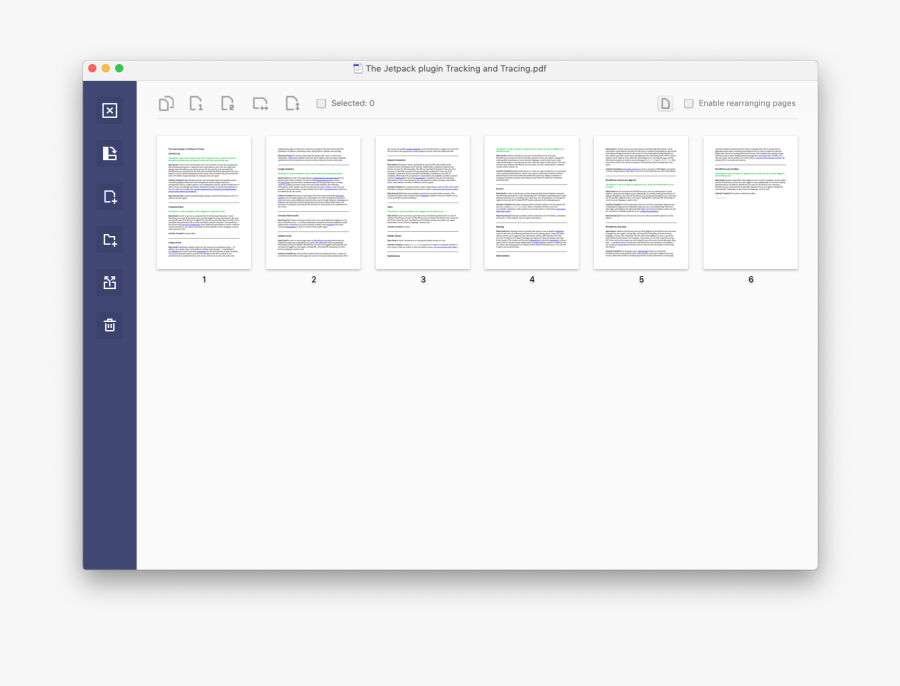The image size is (900, 686).
Task: Select page 3 thumbnail
Action: [x=423, y=202]
